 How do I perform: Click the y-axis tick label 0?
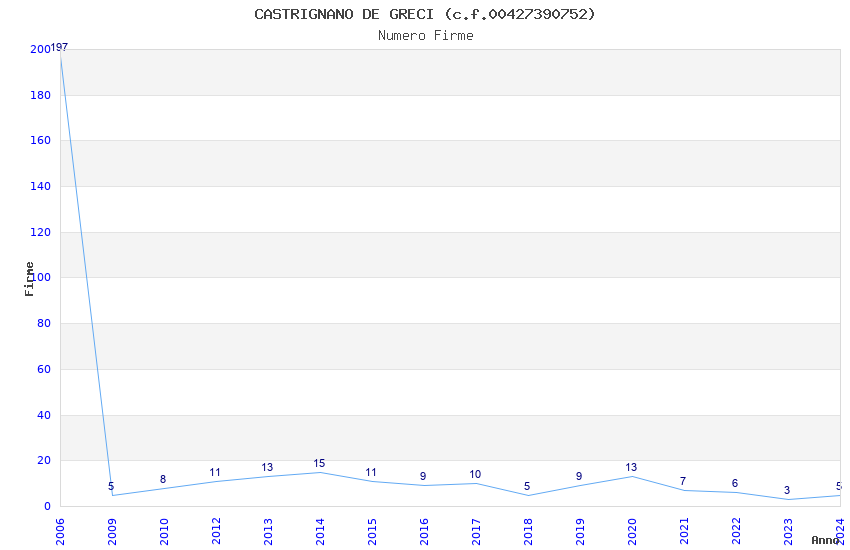pos(47,507)
